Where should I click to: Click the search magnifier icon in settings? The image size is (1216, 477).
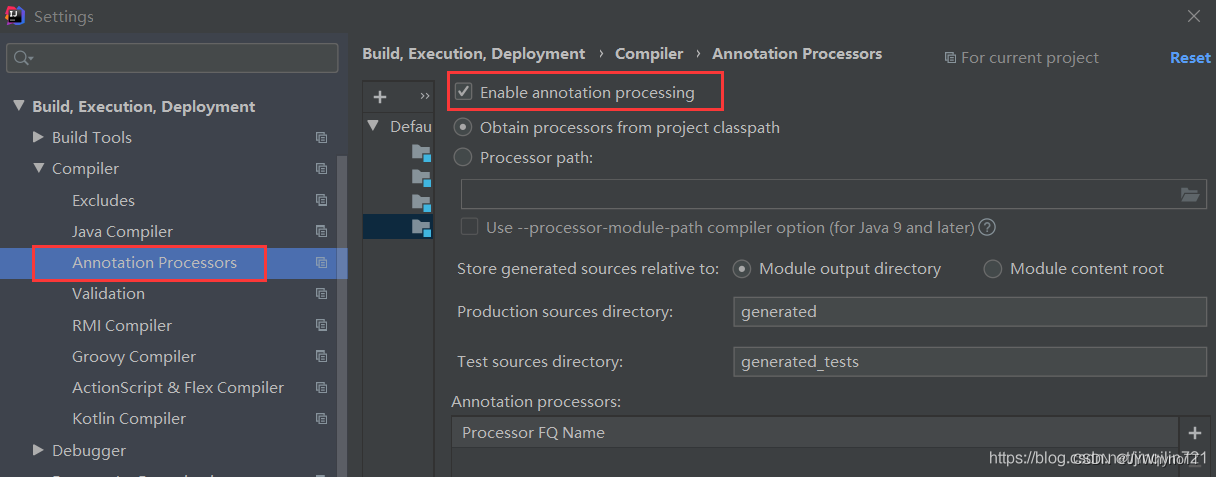tap(22, 58)
